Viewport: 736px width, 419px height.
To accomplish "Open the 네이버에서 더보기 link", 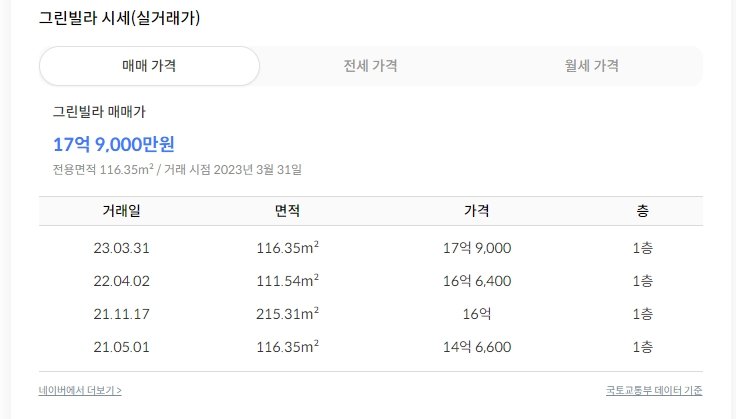I will tap(80, 390).
